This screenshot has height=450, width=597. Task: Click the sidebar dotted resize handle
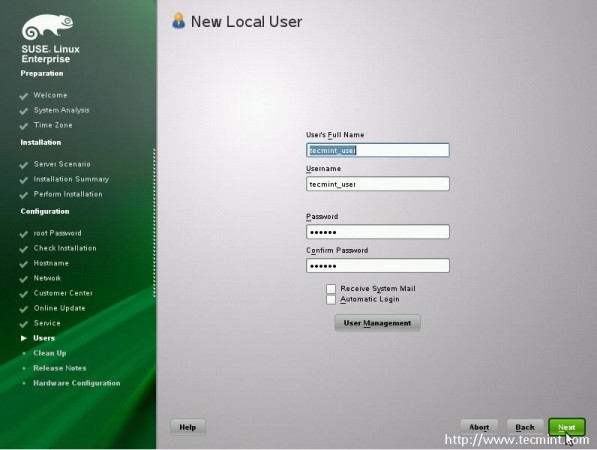154,223
